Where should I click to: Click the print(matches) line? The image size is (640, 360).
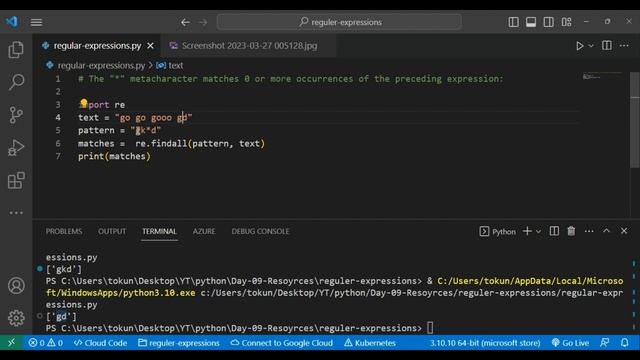pyautogui.click(x=114, y=156)
